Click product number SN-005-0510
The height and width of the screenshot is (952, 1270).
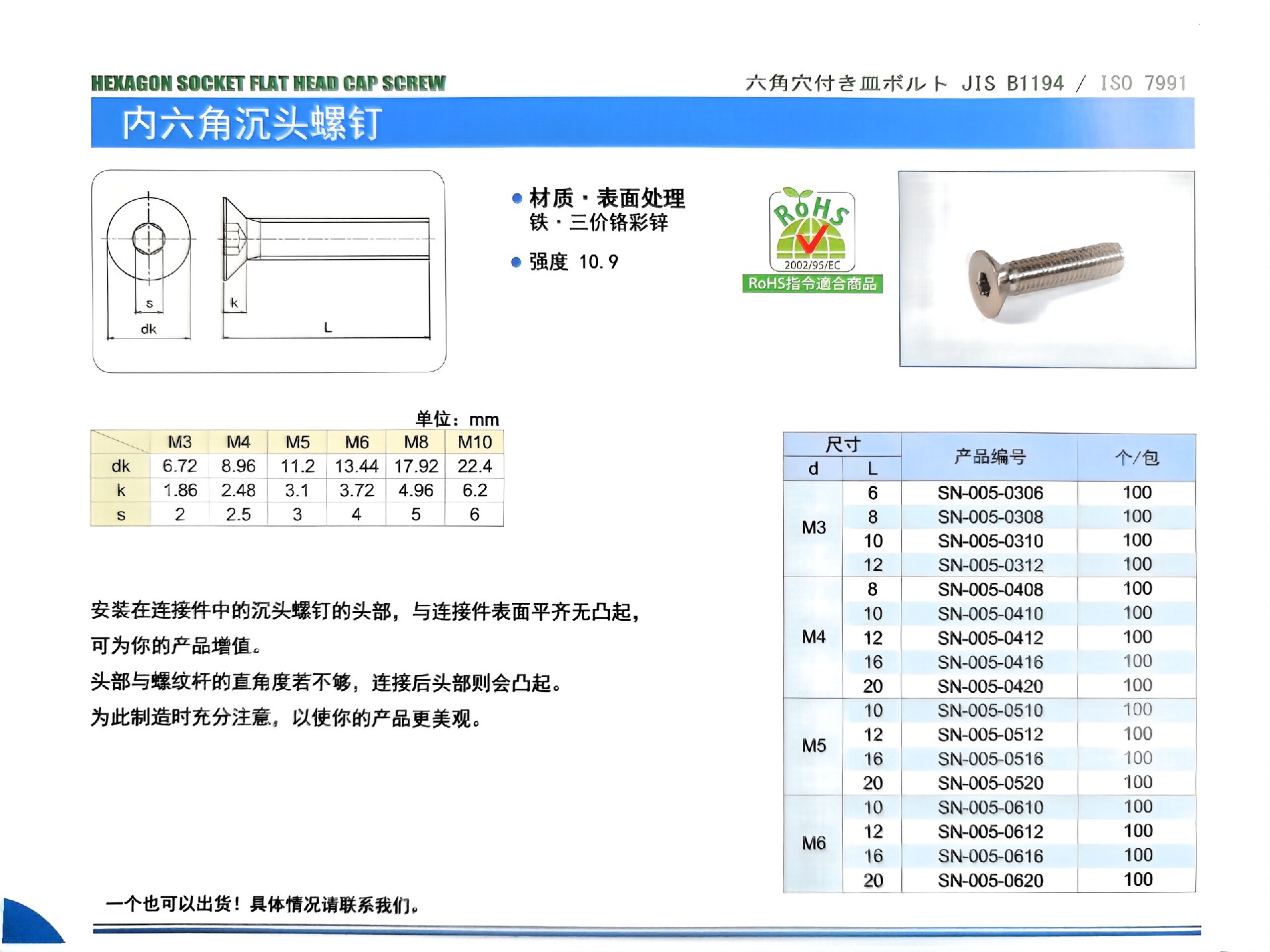(990, 711)
